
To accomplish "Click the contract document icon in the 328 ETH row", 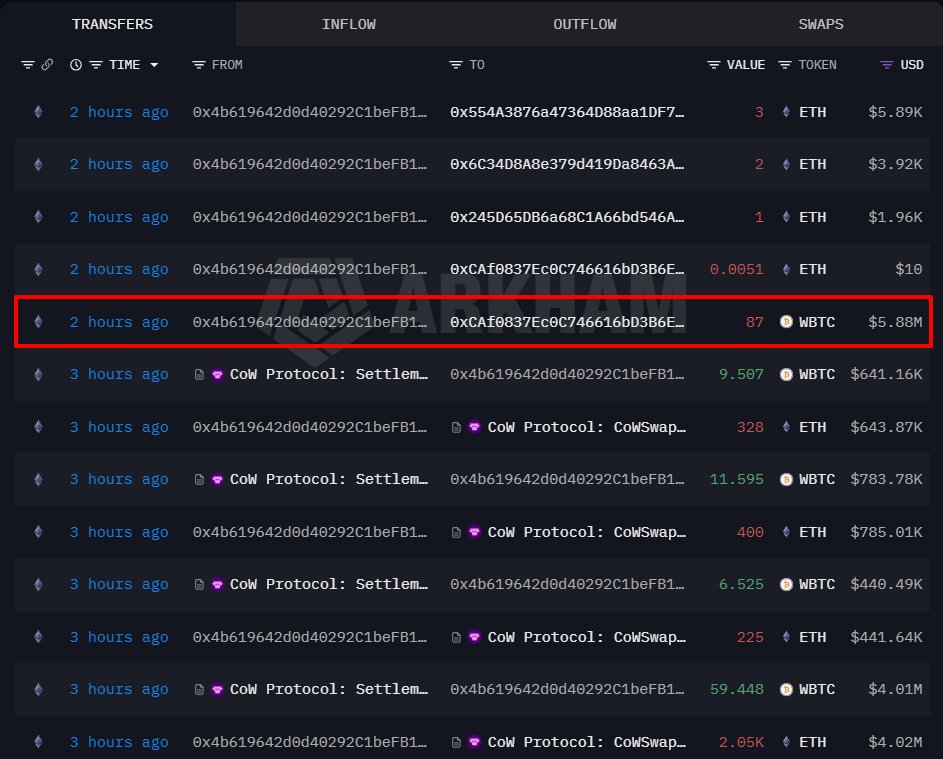I will click(456, 428).
